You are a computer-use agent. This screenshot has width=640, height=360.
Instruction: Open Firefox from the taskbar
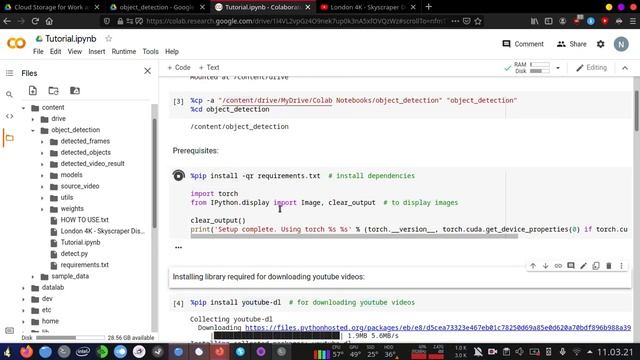pos(26,351)
